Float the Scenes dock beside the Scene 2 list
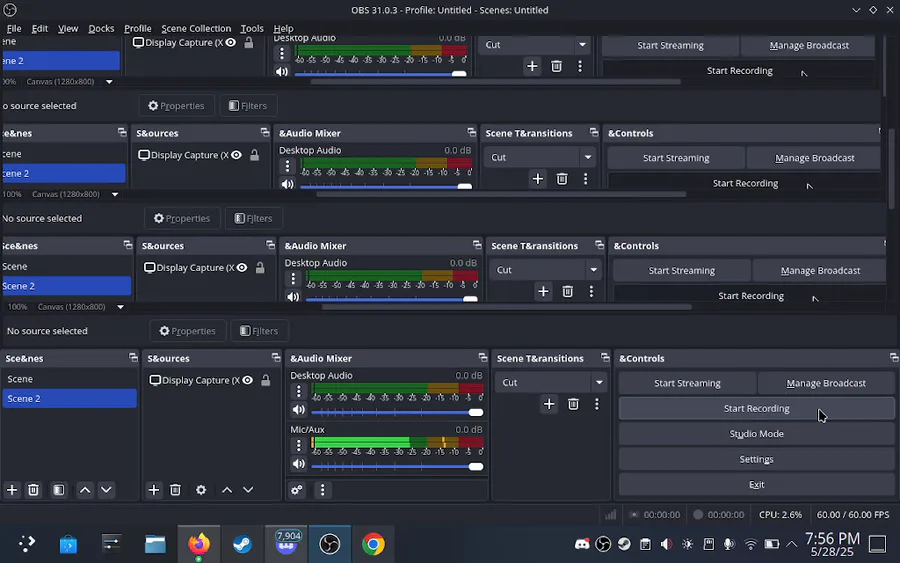Viewport: 900px width, 563px height. [133, 358]
